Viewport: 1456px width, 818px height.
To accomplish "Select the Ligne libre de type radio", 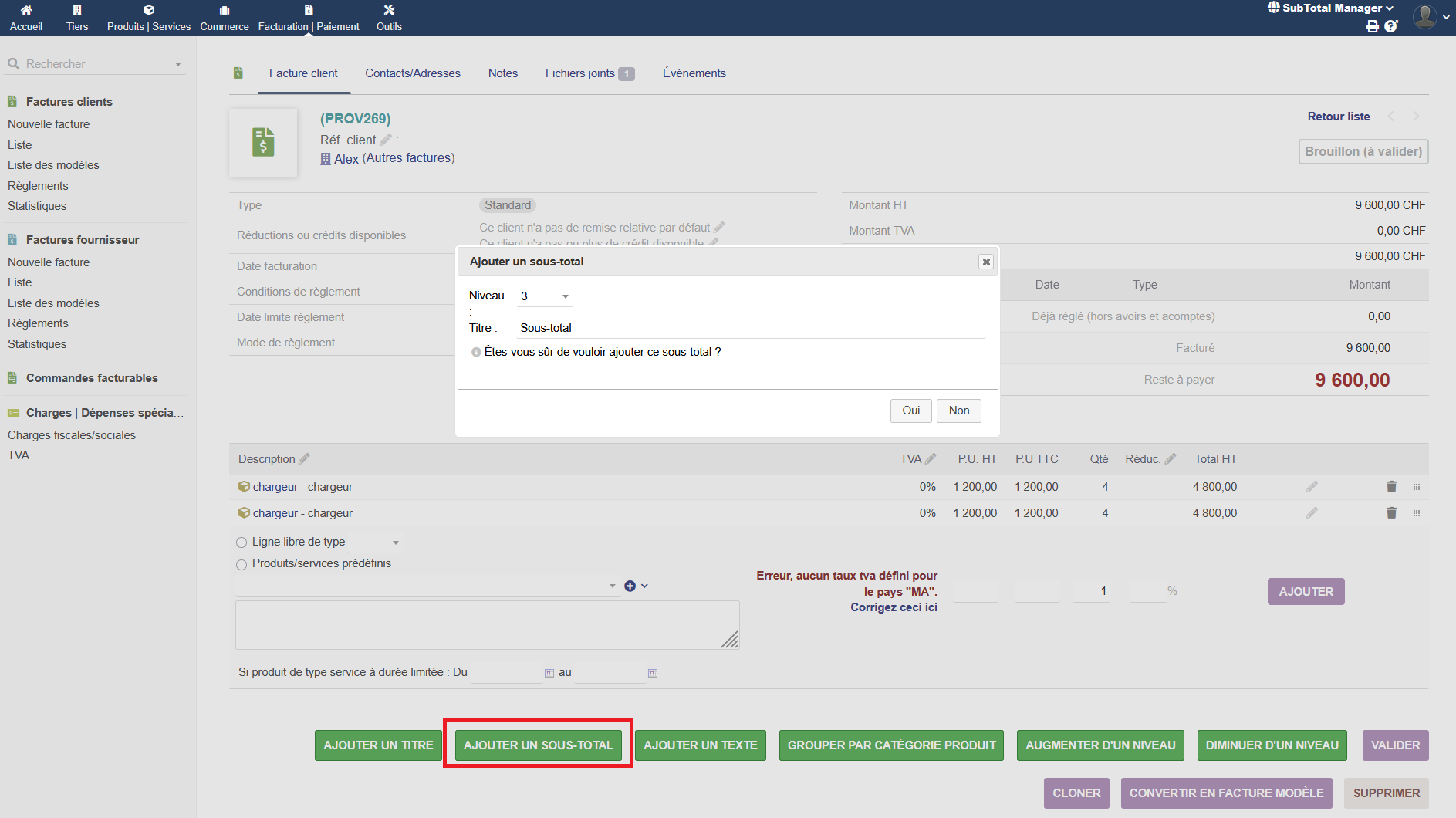I will coord(242,543).
